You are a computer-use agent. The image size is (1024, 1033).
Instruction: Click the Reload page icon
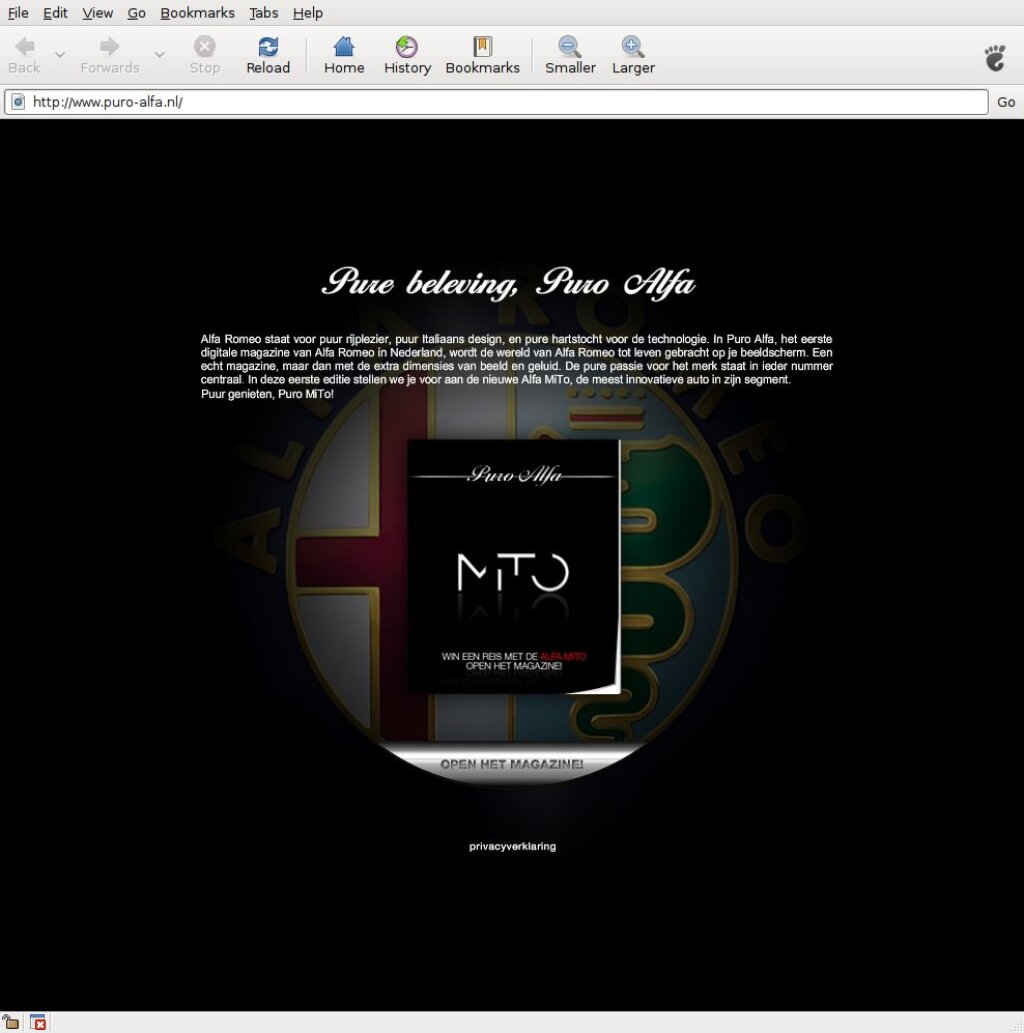click(268, 47)
